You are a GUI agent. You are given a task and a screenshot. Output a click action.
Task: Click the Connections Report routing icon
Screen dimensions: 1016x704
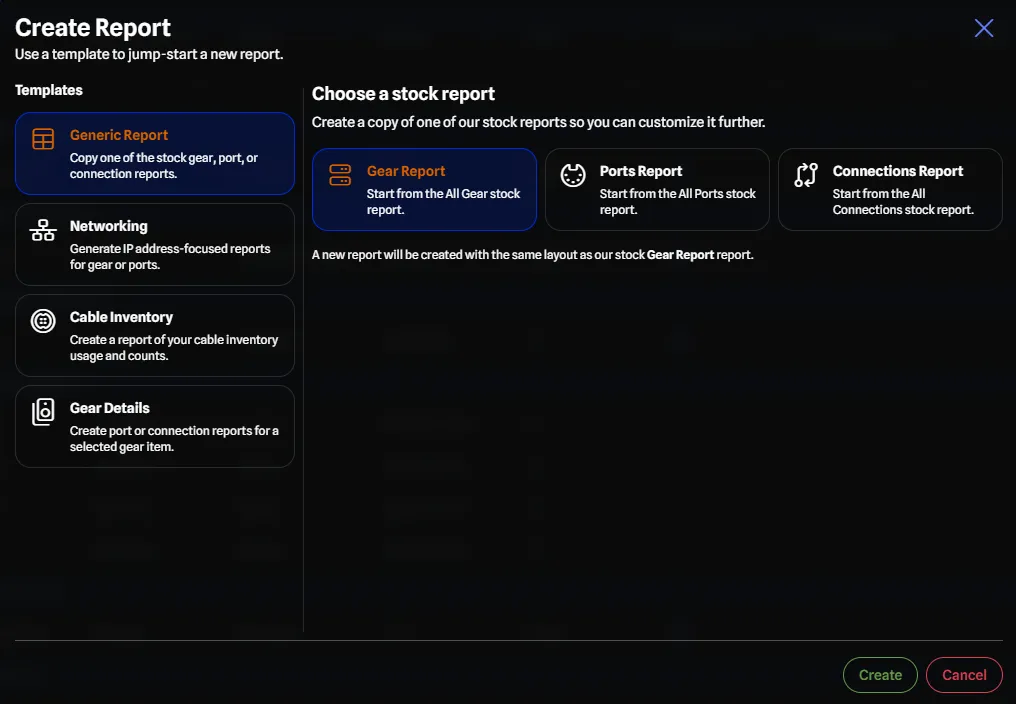(x=806, y=175)
